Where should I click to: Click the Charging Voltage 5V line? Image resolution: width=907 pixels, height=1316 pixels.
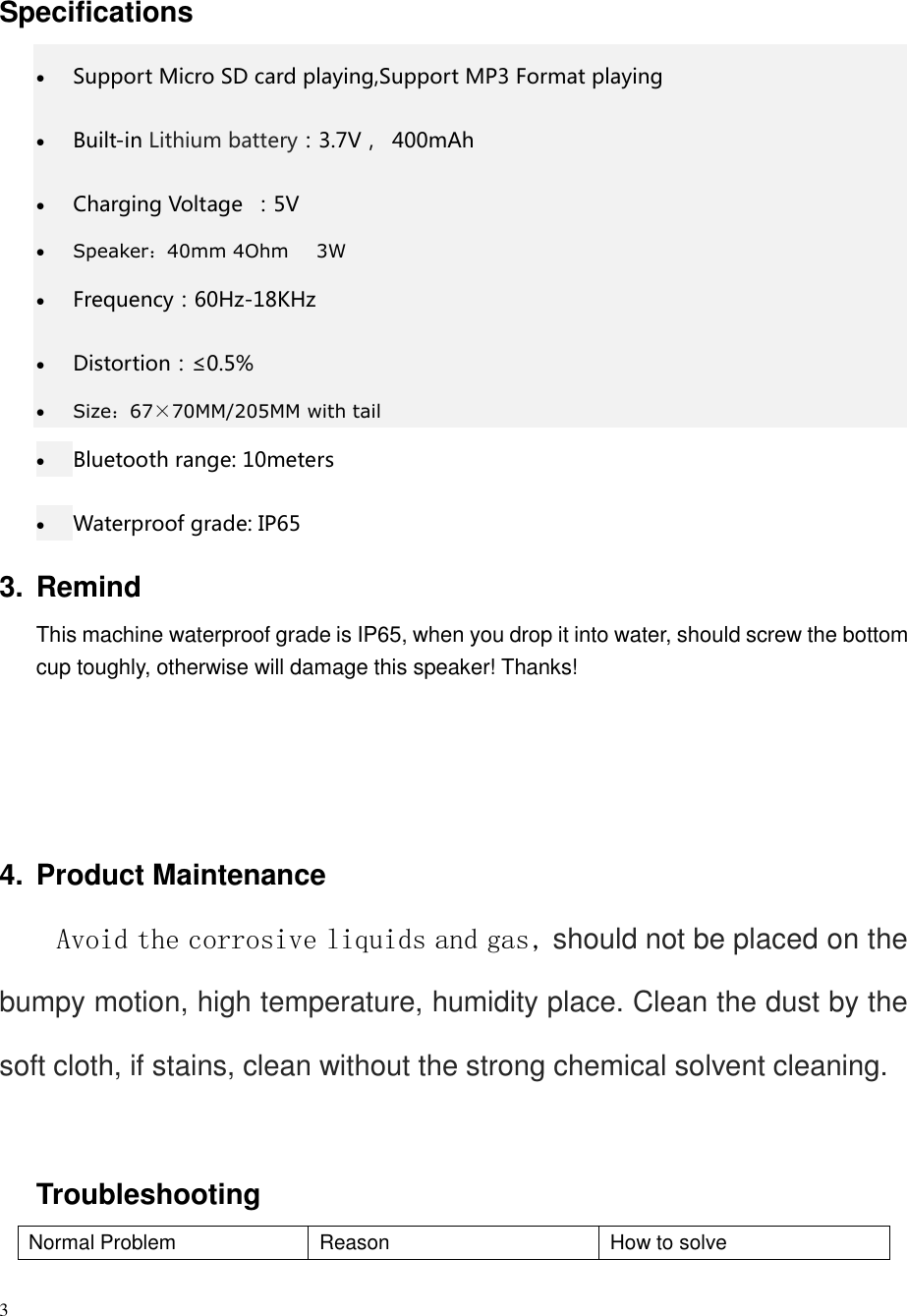click(187, 204)
